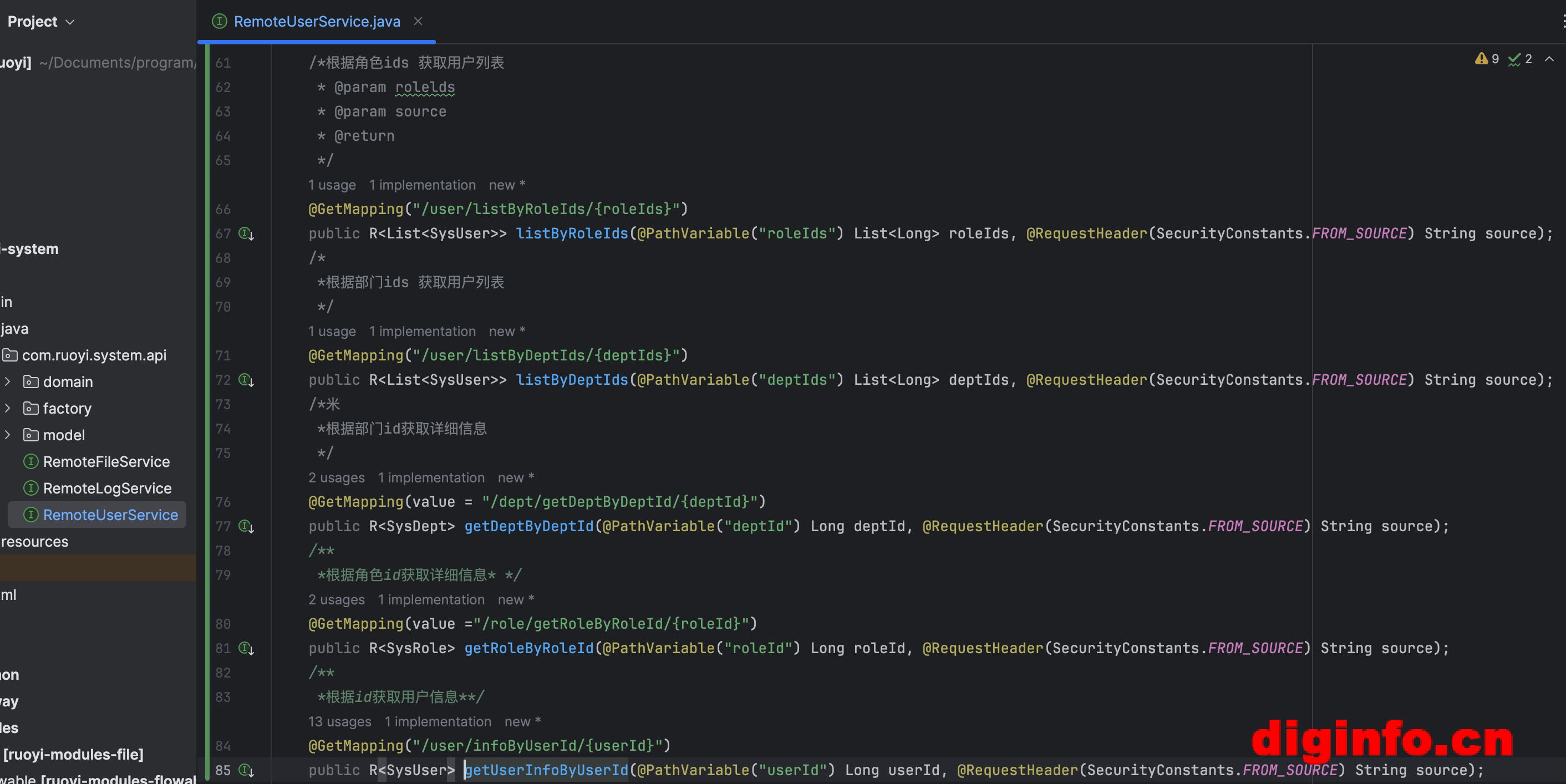This screenshot has width=1566, height=784.
Task: Select the resources folder in project tree
Action: coord(34,542)
